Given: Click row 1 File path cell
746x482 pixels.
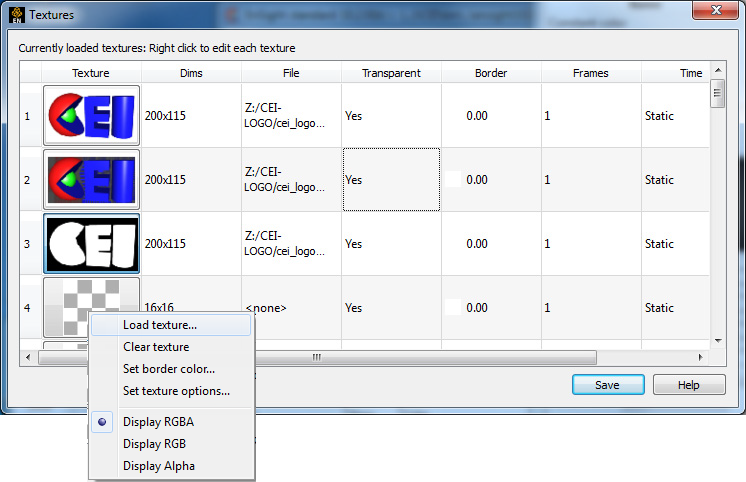Looking at the screenshot, I should (x=291, y=115).
